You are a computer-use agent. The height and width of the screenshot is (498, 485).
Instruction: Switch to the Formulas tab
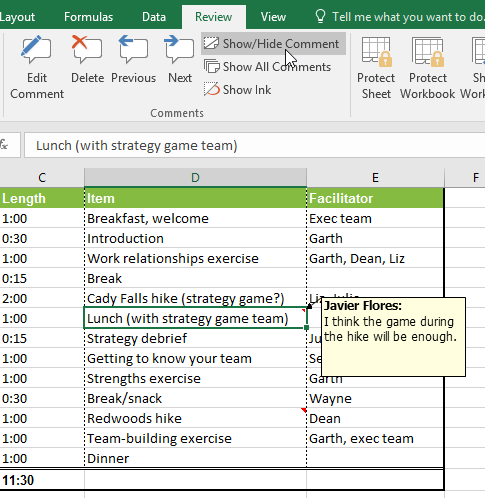pyautogui.click(x=89, y=17)
